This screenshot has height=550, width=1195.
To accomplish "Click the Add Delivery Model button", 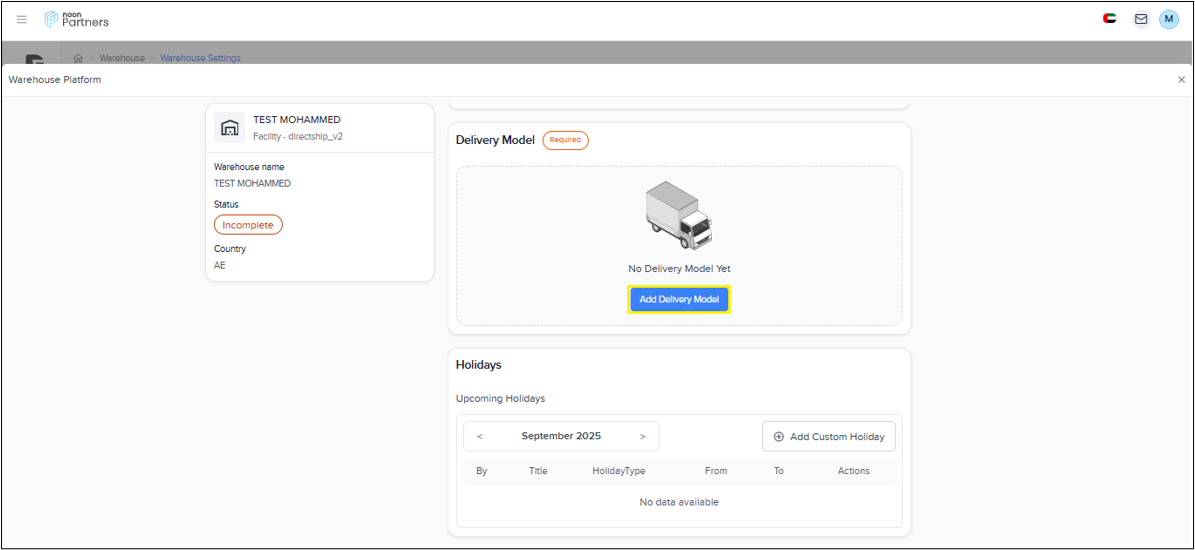I will (679, 299).
